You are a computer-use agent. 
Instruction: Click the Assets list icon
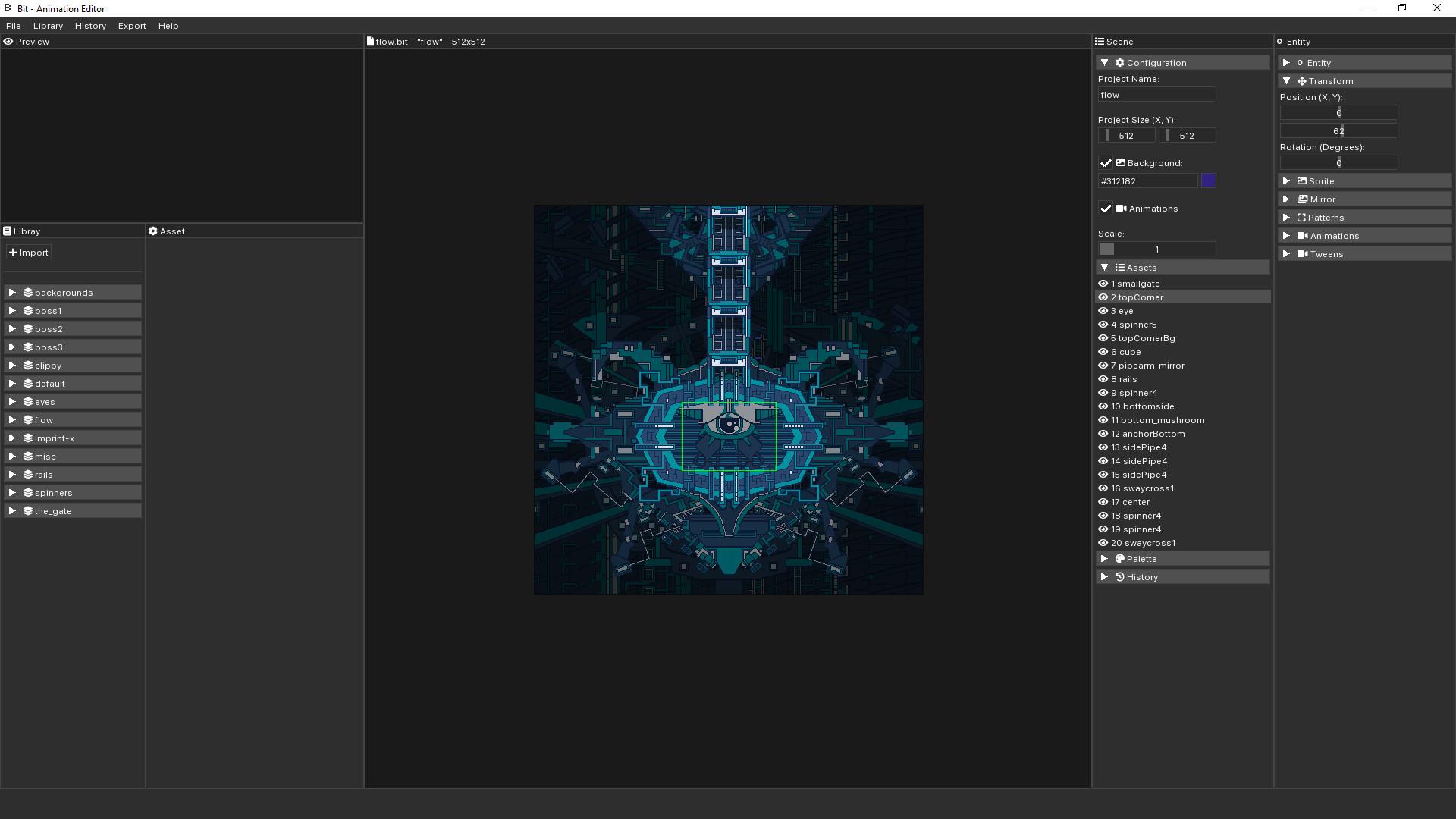(x=1120, y=267)
